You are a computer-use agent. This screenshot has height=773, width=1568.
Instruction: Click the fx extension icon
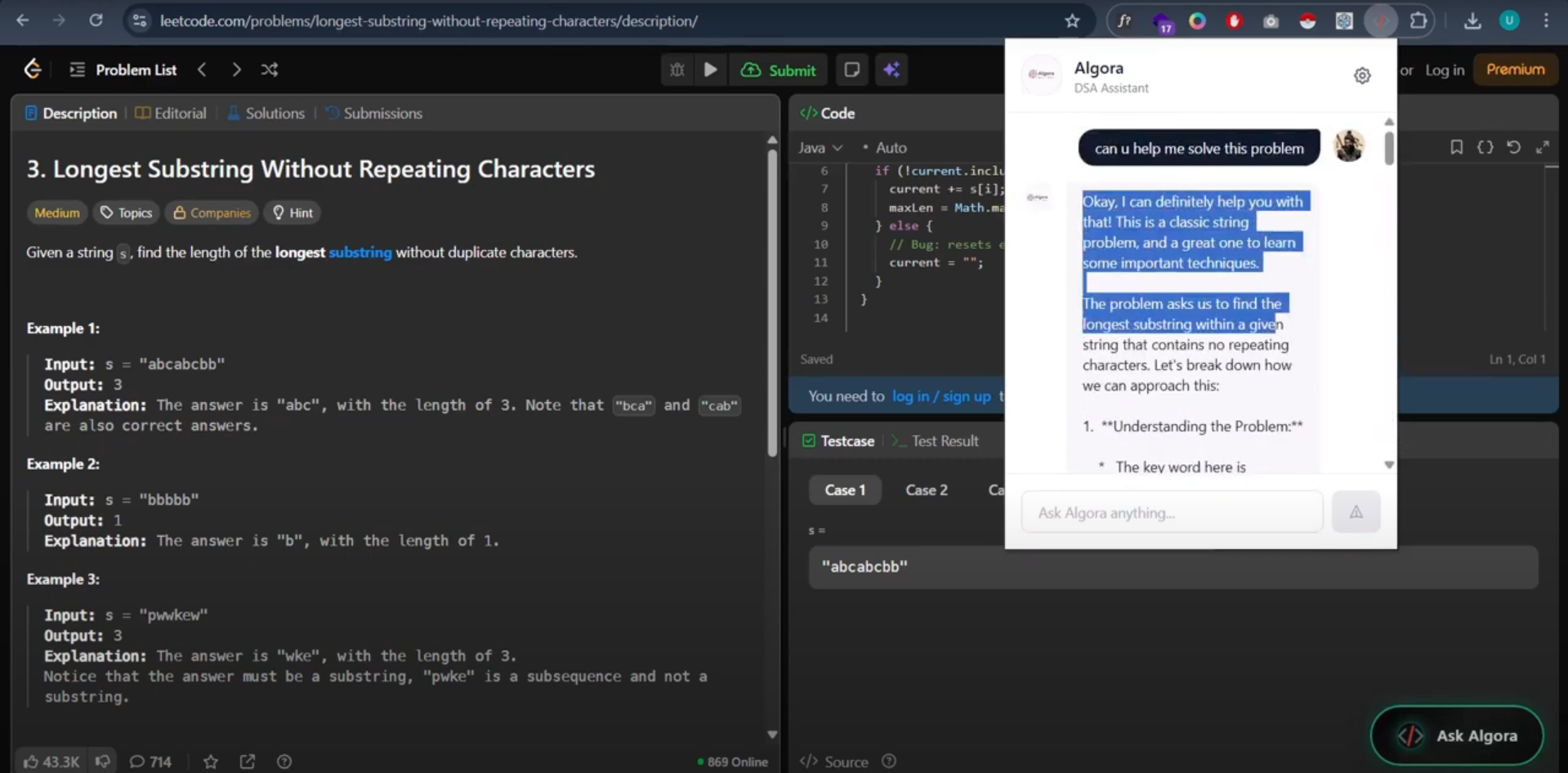1125,21
